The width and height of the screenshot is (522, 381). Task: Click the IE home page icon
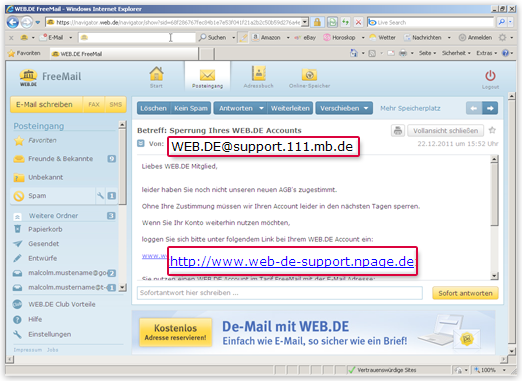tap(353, 53)
